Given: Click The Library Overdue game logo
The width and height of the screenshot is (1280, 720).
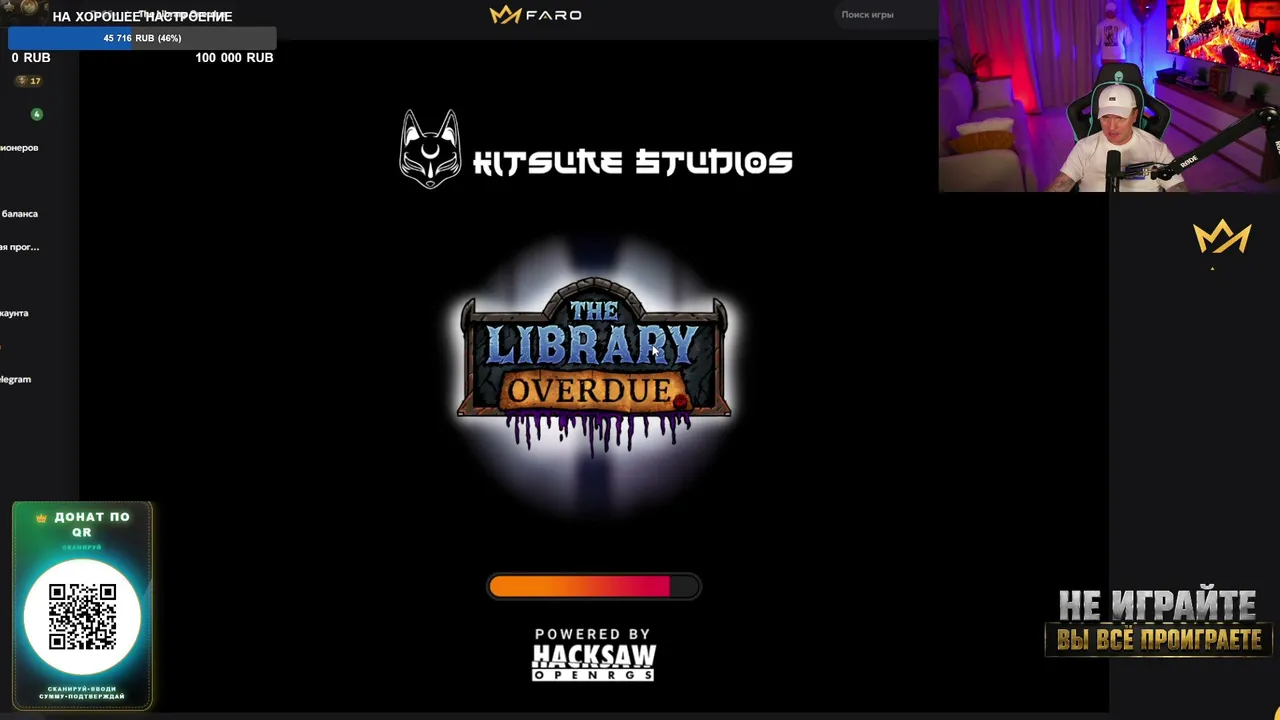Looking at the screenshot, I should click(x=594, y=365).
